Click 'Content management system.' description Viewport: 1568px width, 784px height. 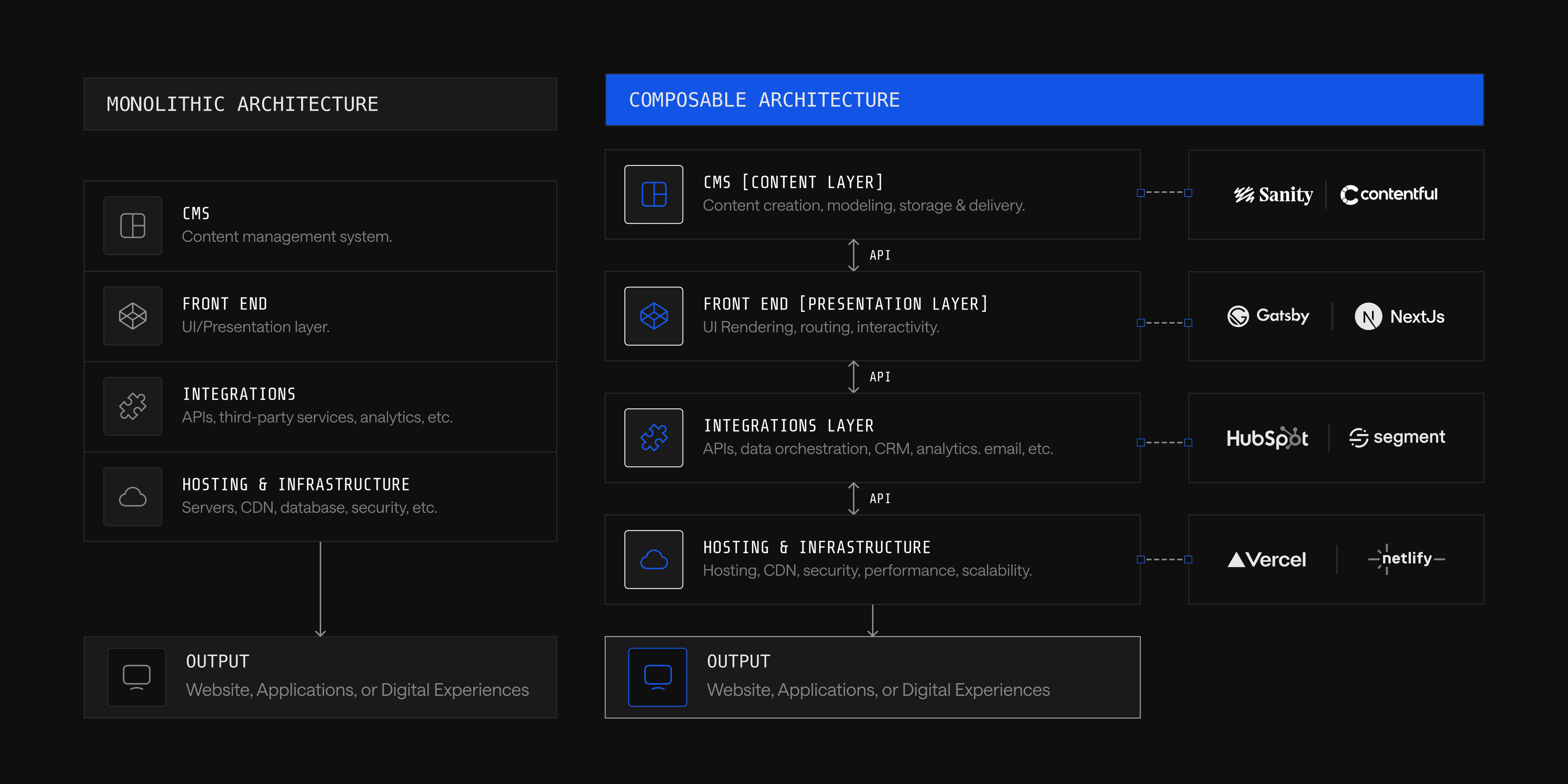pos(287,237)
